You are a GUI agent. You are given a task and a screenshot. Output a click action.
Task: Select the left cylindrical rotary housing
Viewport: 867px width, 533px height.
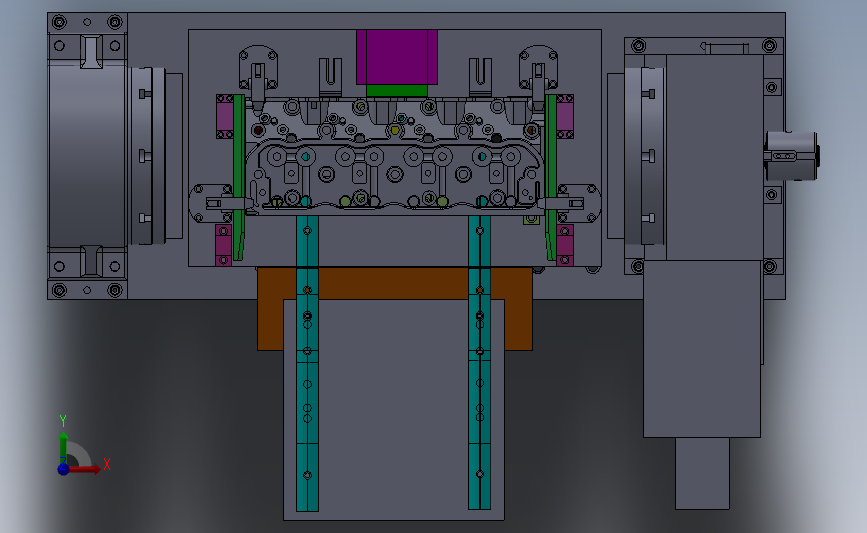pyautogui.click(x=87, y=156)
